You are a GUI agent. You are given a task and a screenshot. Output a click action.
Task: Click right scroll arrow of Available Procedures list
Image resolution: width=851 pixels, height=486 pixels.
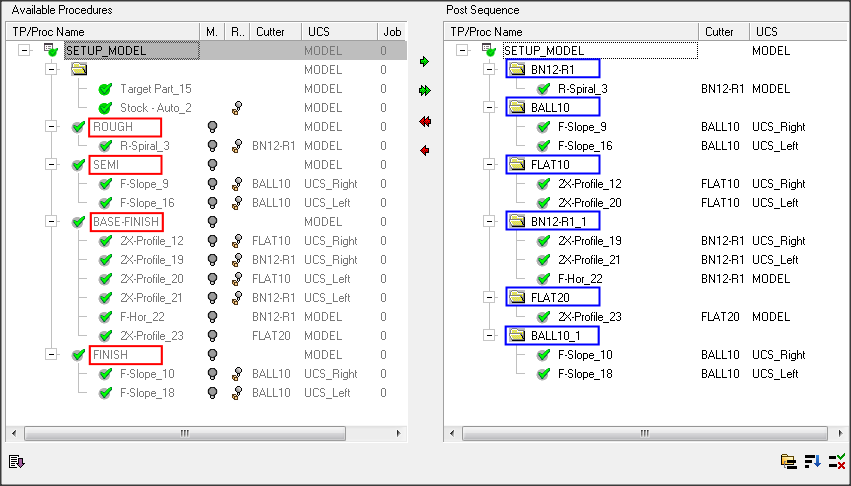click(398, 433)
